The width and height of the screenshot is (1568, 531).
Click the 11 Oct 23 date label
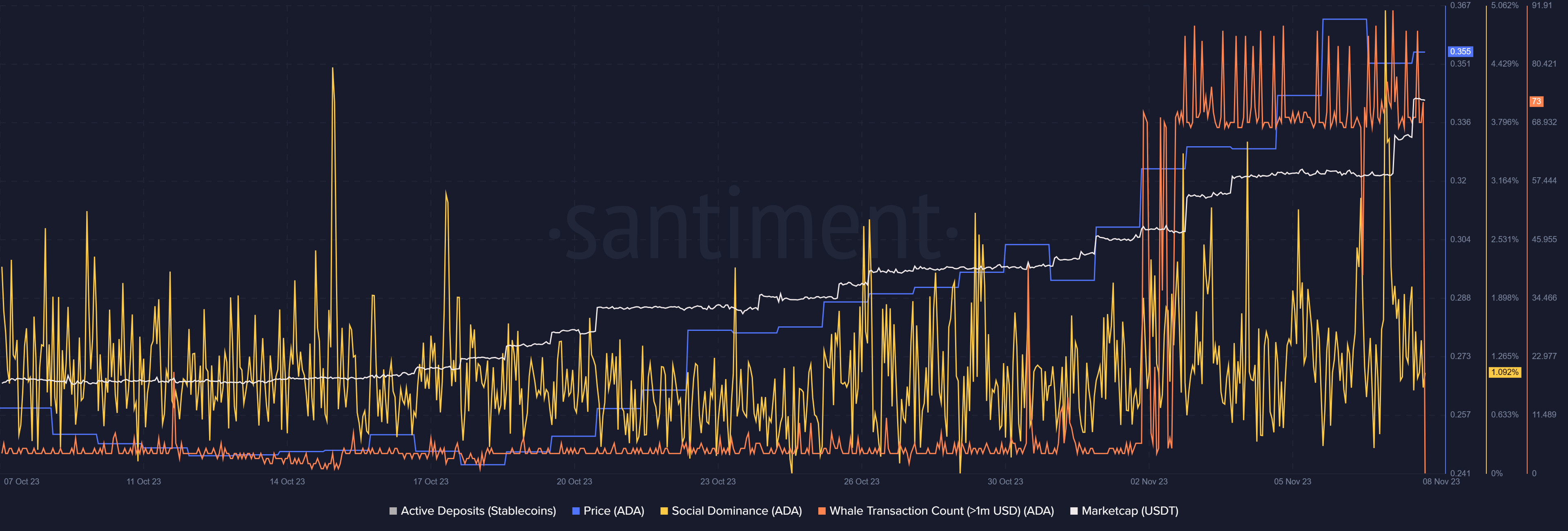click(x=144, y=482)
